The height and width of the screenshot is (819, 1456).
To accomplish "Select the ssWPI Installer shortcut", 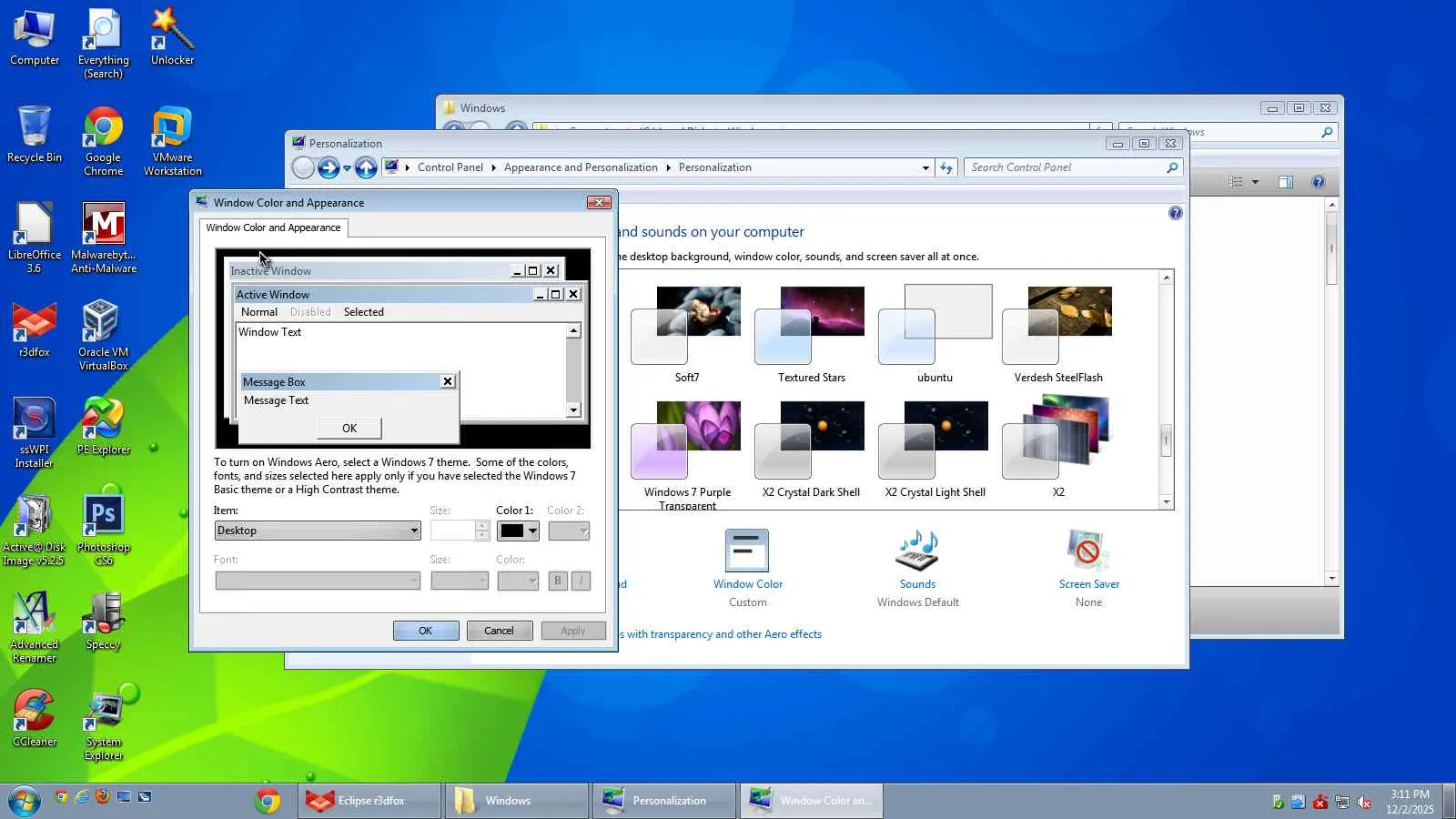I will [x=35, y=432].
